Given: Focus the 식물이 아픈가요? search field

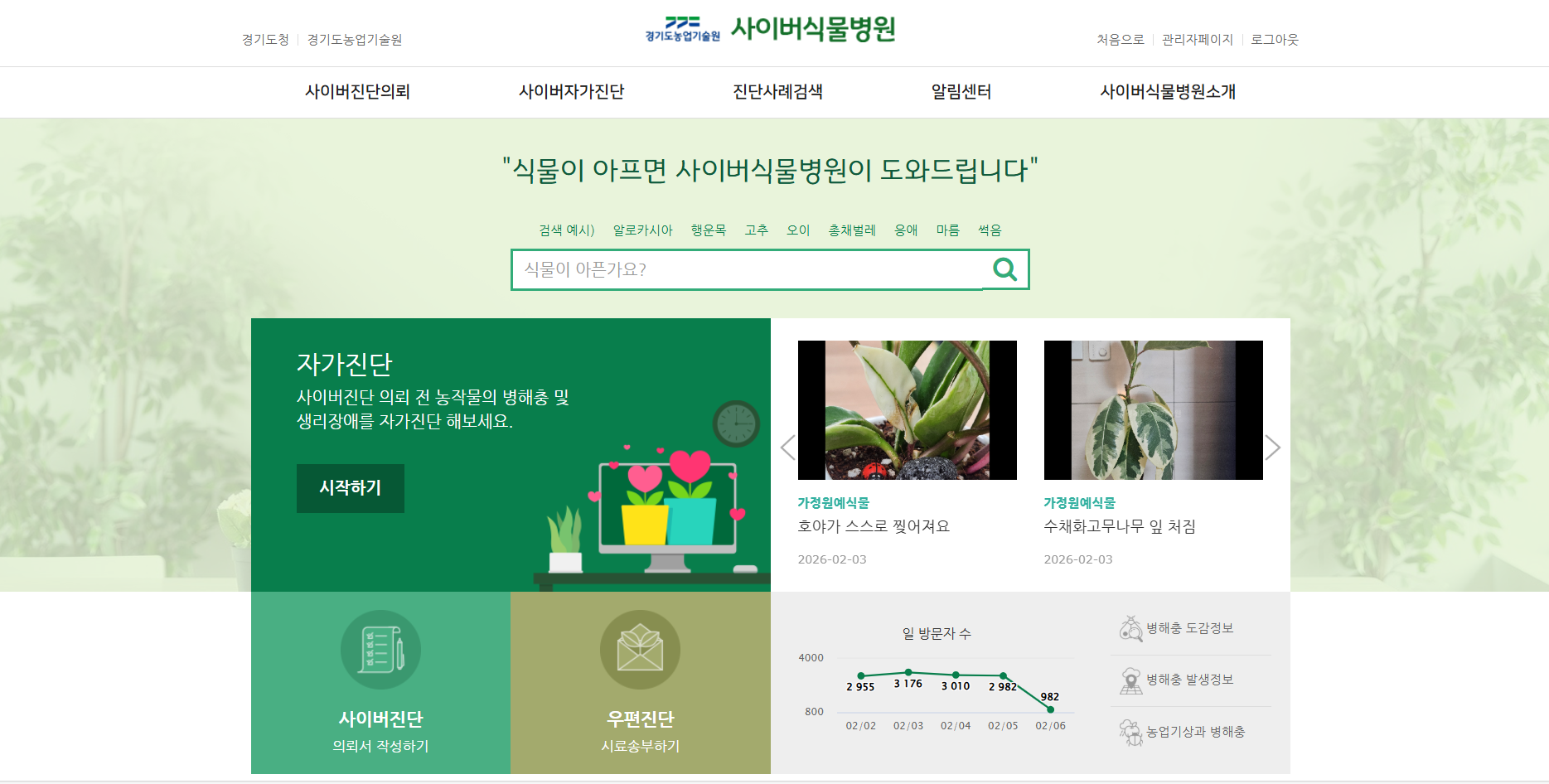Looking at the screenshot, I should [x=748, y=269].
